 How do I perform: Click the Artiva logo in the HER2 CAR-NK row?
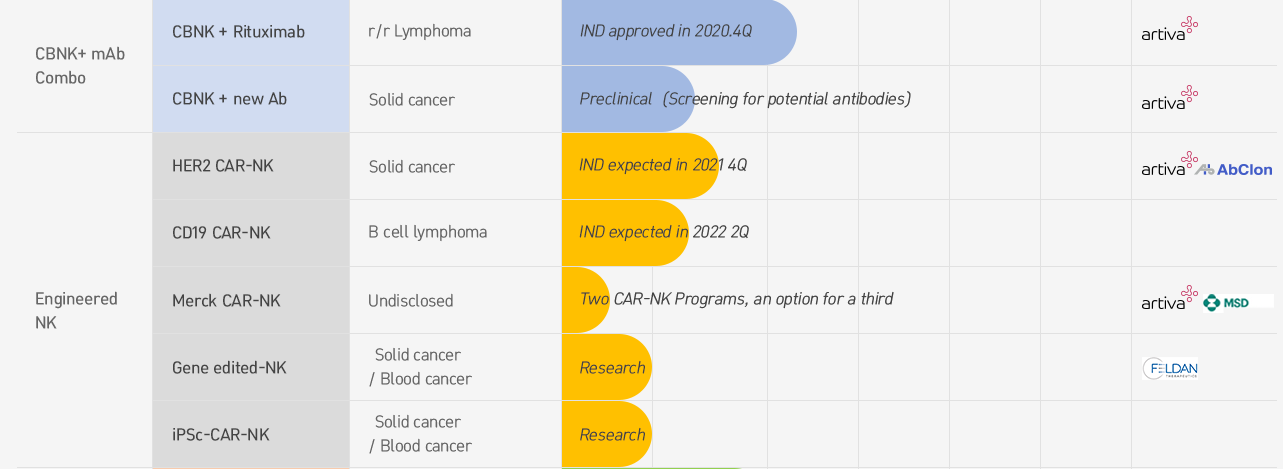coord(1169,164)
